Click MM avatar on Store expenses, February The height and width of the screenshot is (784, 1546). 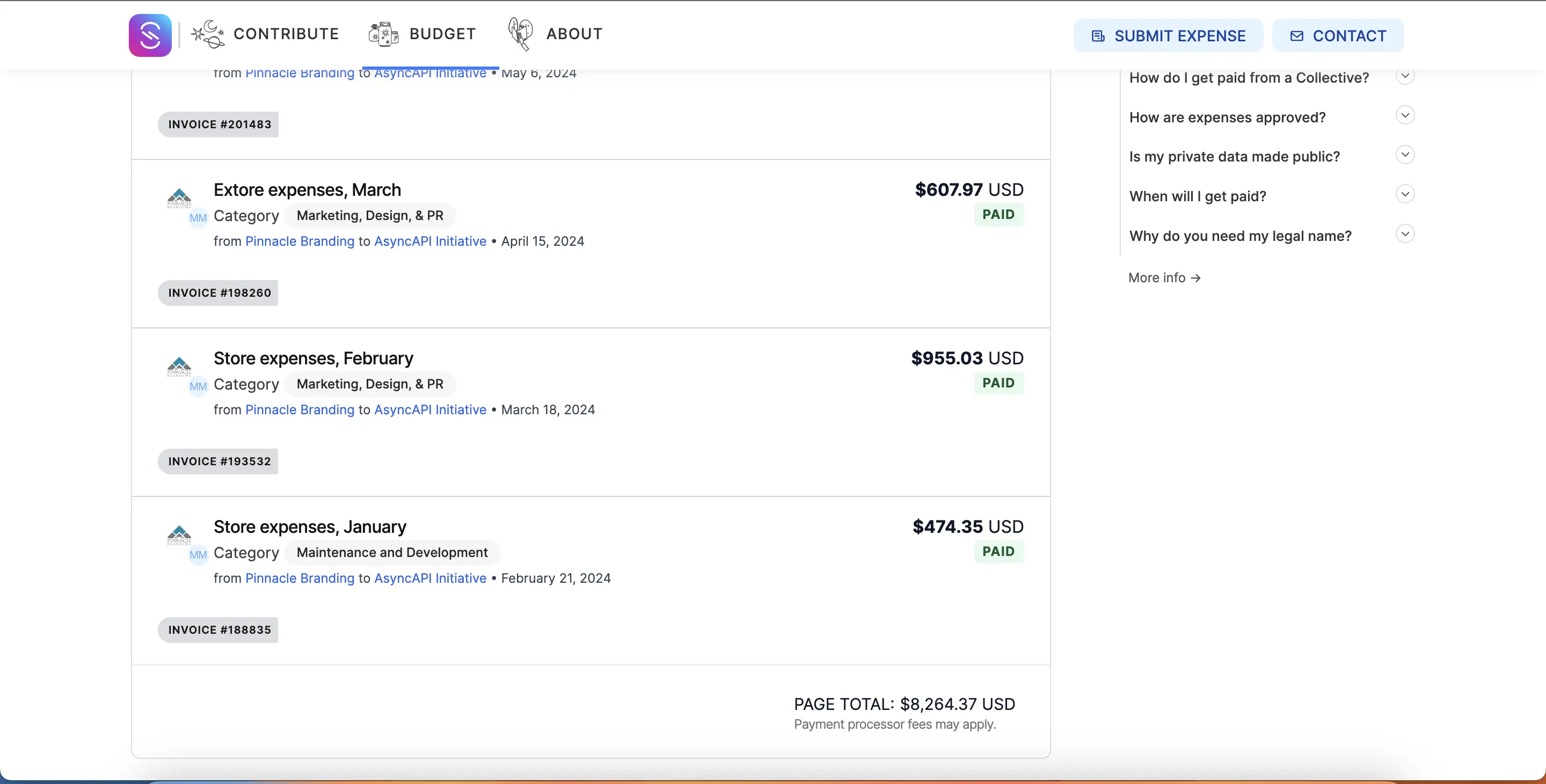point(198,386)
